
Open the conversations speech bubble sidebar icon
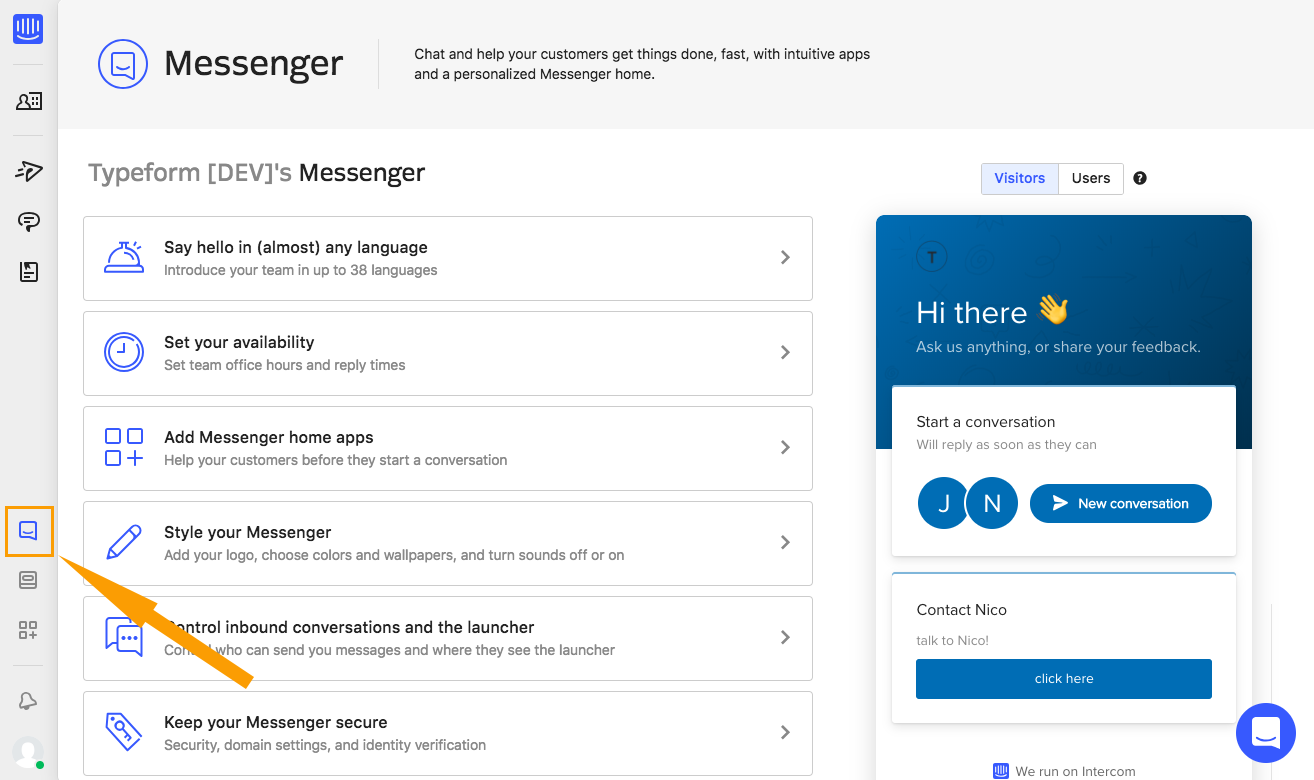pos(27,221)
